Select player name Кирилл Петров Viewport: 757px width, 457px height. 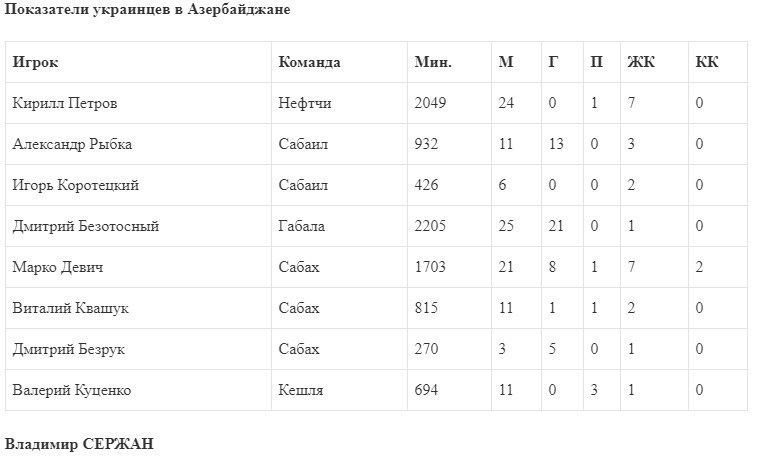tap(62, 103)
